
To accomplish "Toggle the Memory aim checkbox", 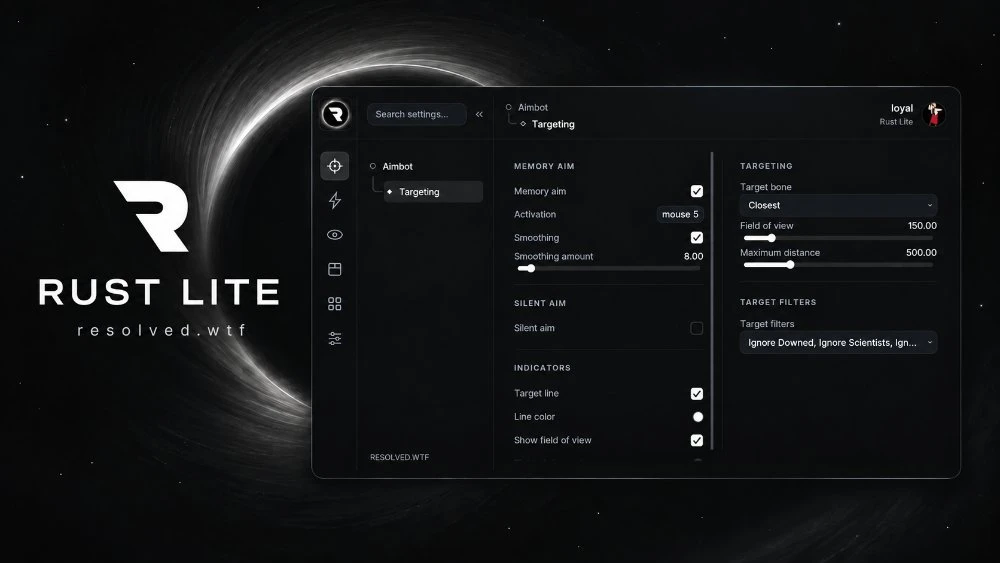I will point(697,191).
